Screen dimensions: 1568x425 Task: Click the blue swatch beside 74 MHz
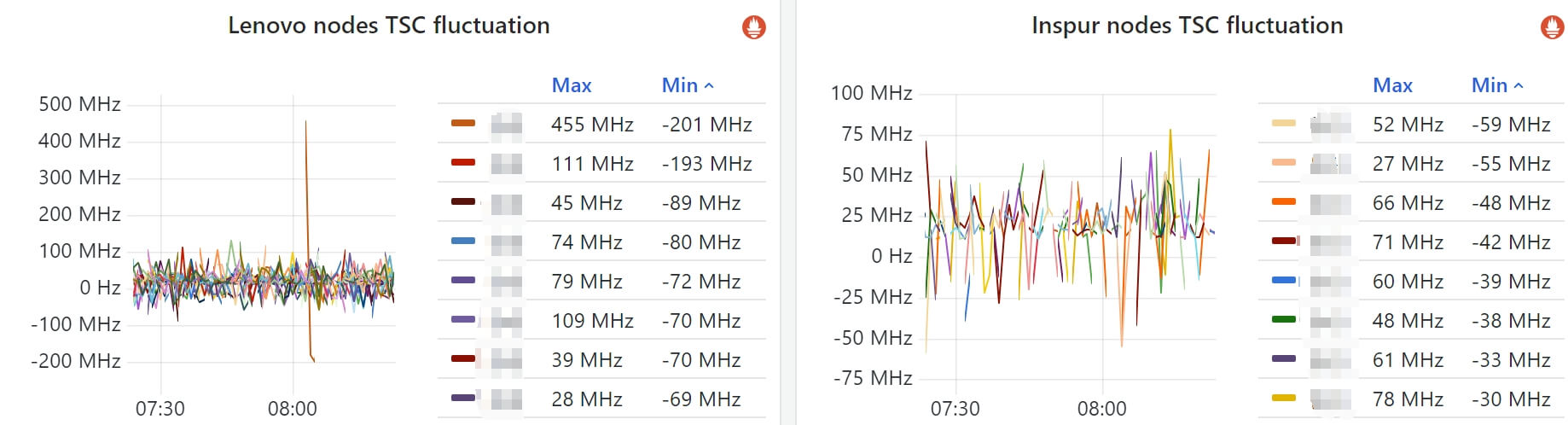[x=462, y=241]
